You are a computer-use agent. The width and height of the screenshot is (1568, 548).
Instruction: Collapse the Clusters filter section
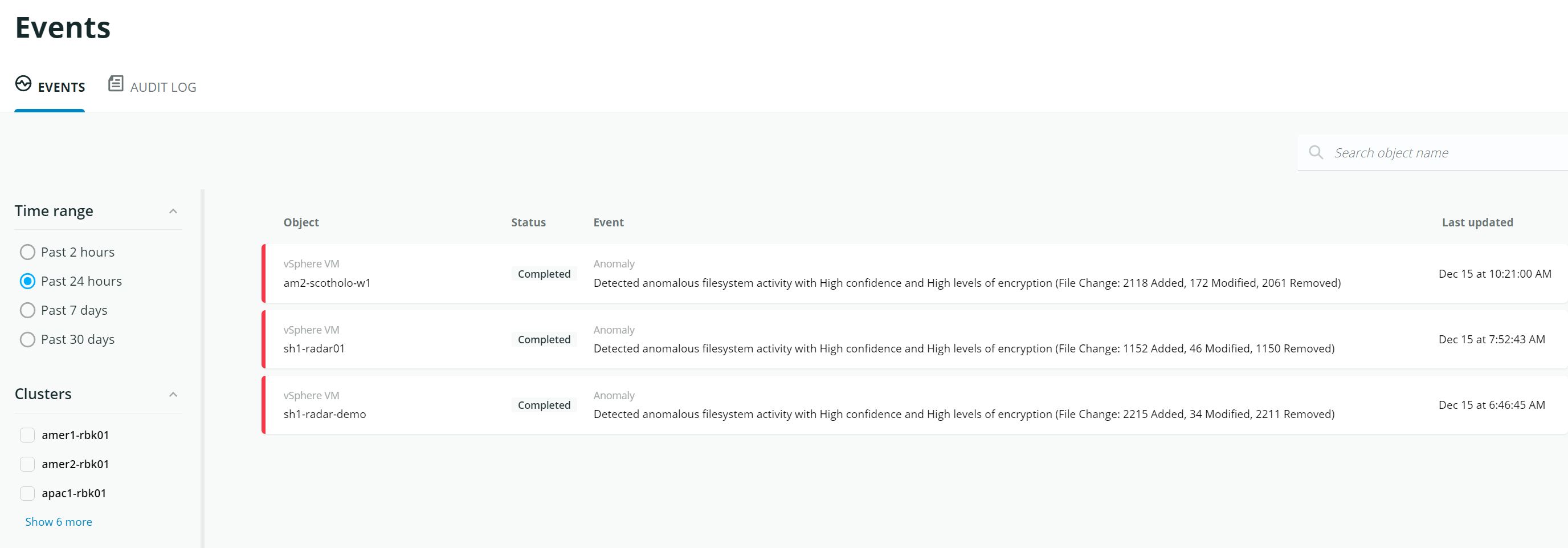[173, 395]
